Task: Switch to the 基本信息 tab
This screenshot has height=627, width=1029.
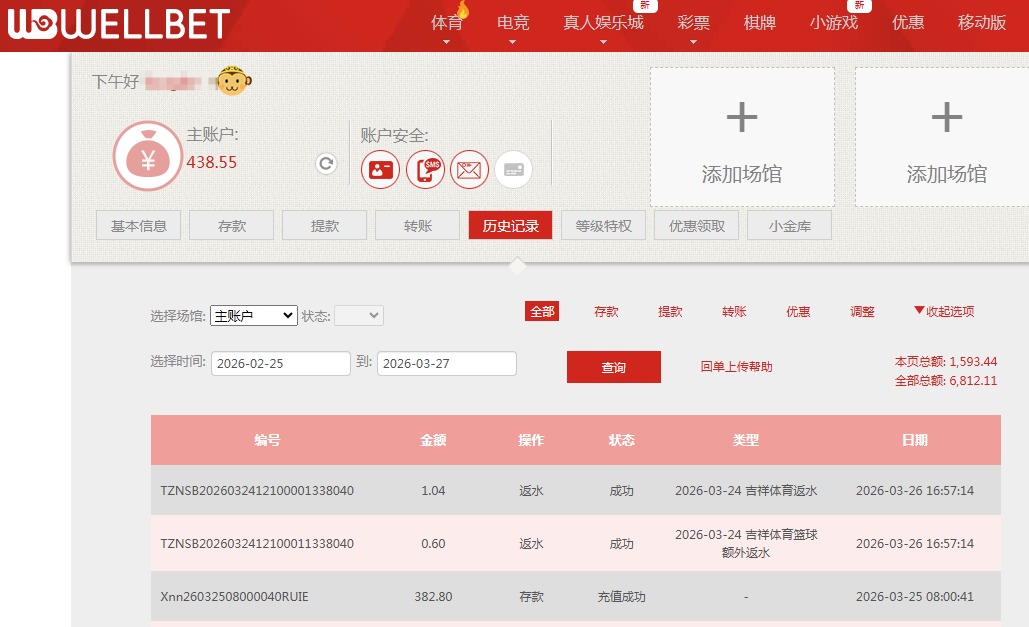Action: (x=138, y=225)
